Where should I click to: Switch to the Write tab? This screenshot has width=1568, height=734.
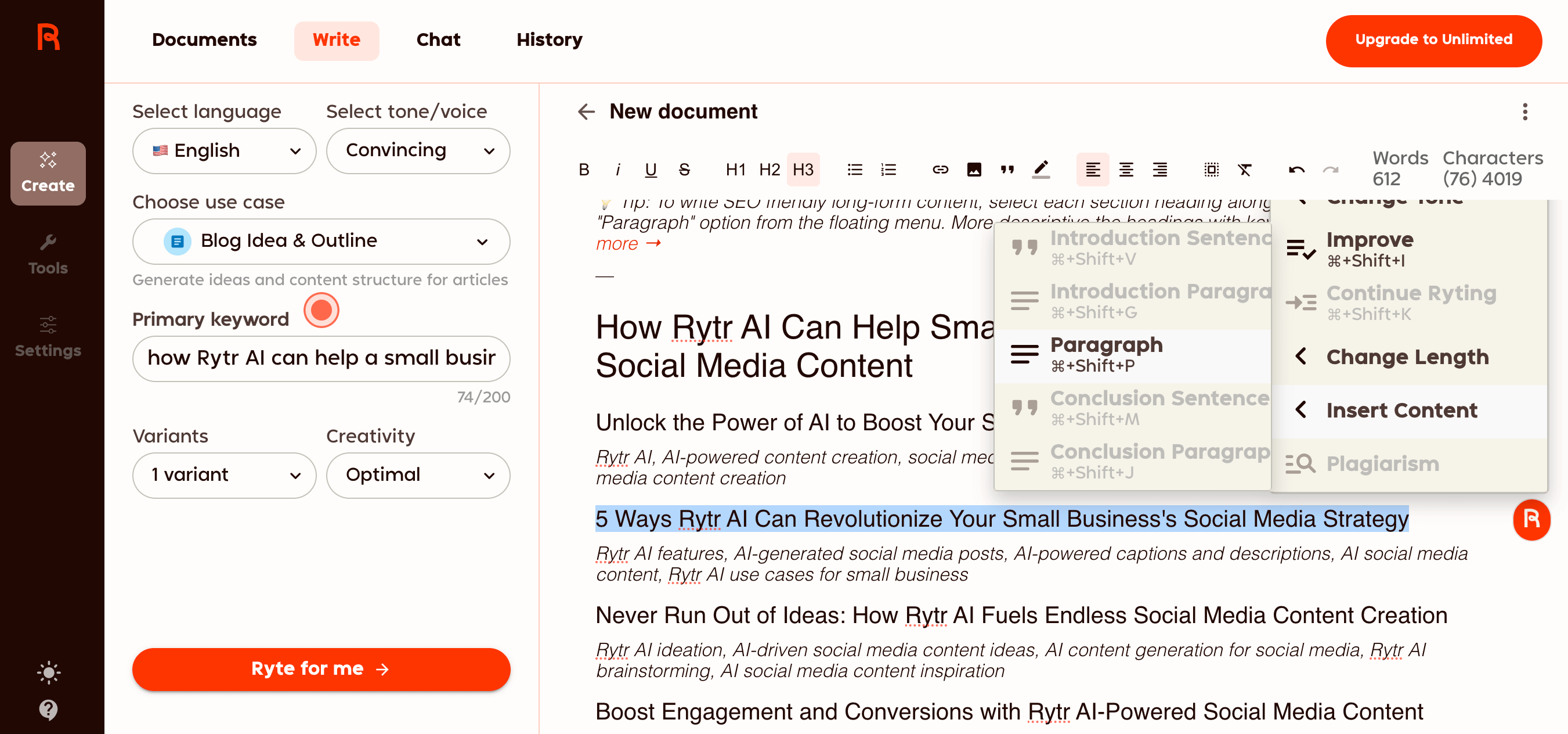pos(337,40)
